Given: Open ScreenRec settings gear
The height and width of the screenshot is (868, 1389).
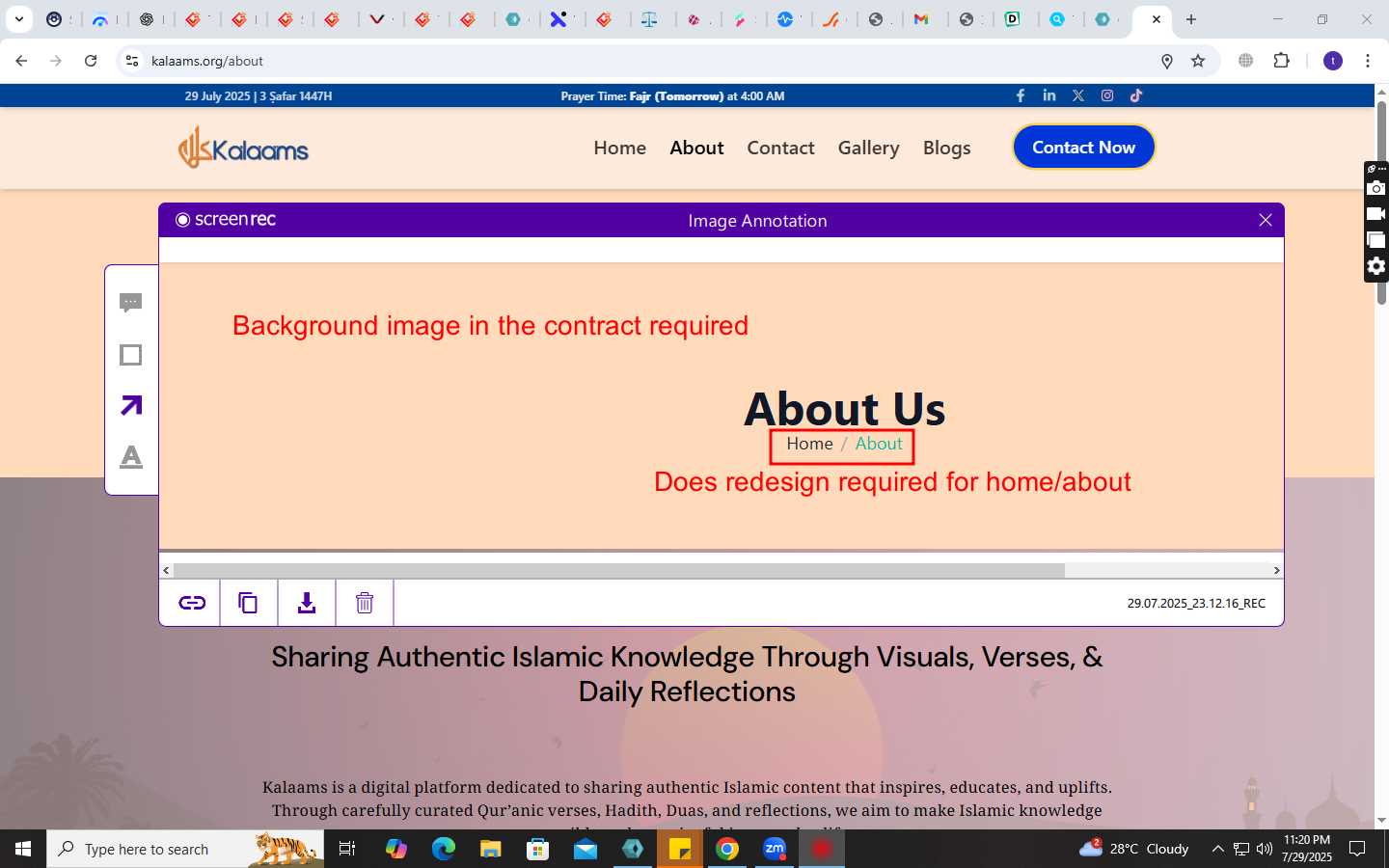Looking at the screenshot, I should (1376, 266).
